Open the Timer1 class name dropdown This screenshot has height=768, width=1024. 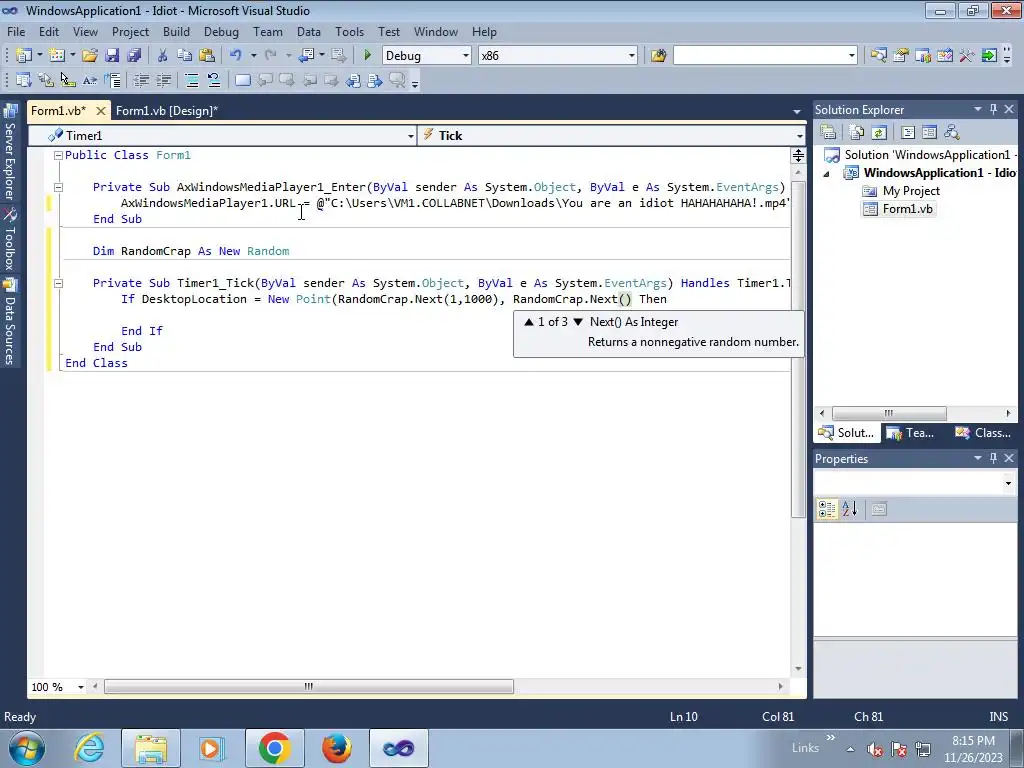411,136
